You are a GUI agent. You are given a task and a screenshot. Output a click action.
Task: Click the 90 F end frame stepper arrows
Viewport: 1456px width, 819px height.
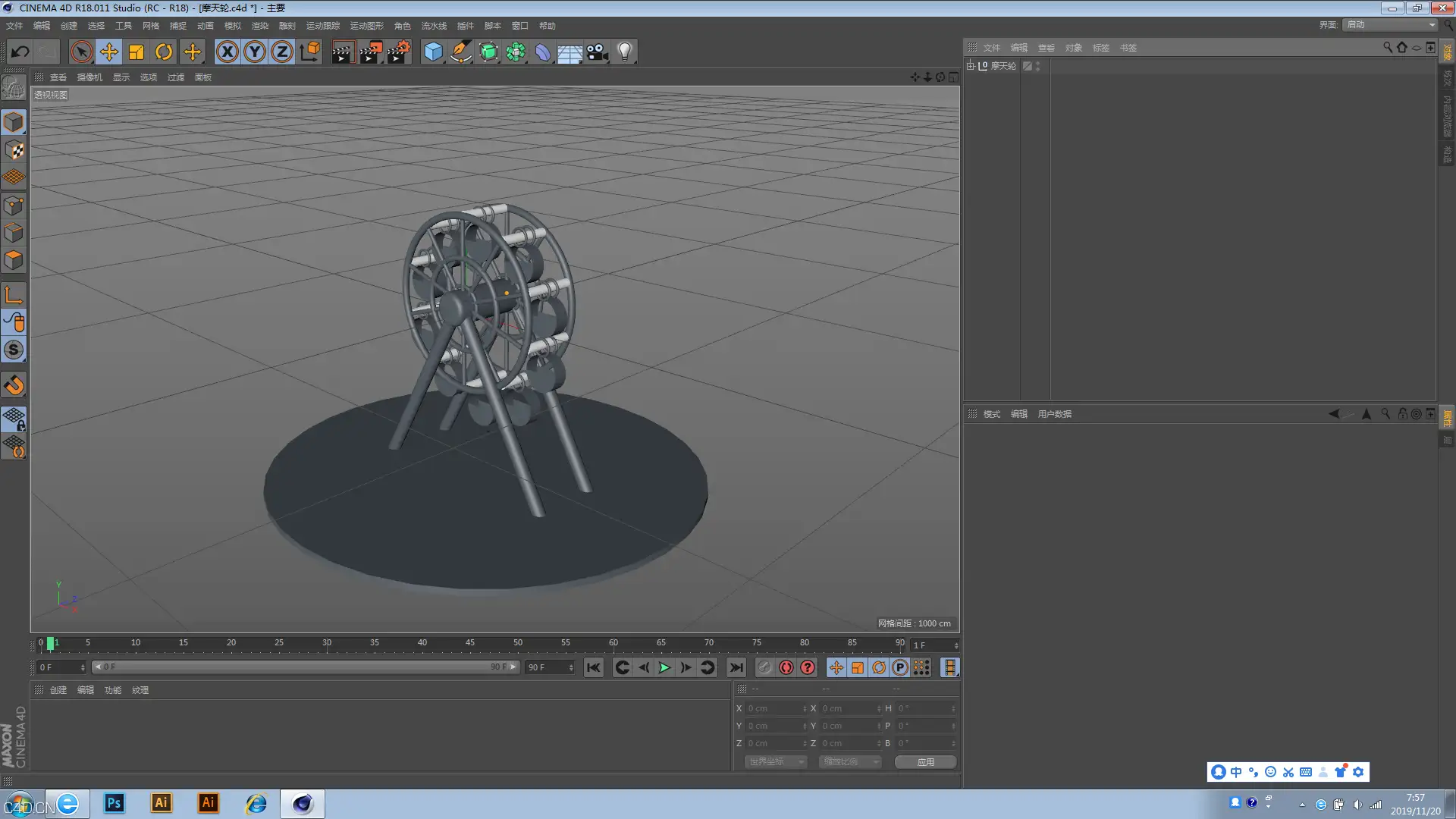click(x=571, y=667)
